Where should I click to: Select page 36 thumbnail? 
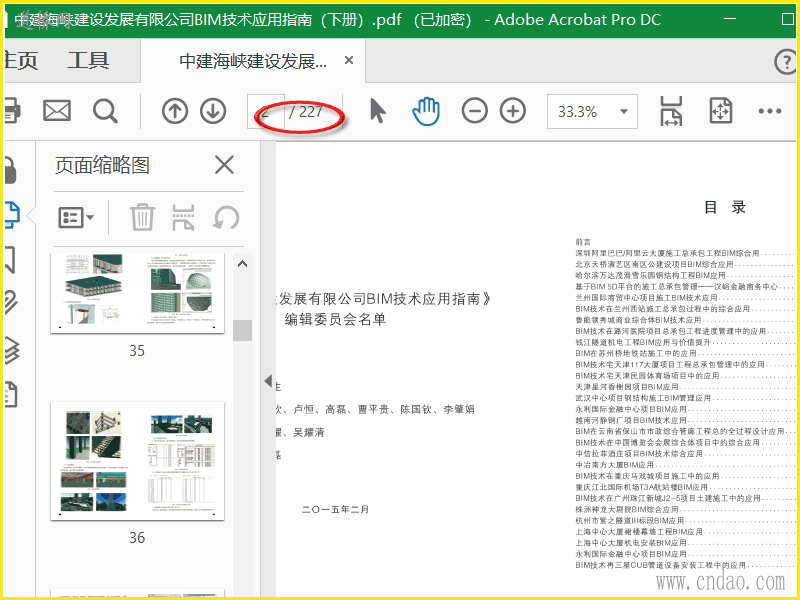(137, 461)
